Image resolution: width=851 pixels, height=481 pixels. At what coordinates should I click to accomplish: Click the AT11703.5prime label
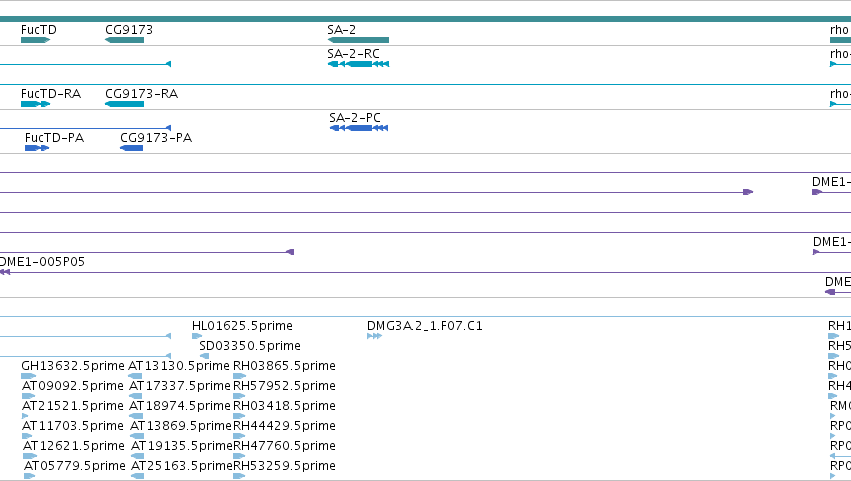coord(73,426)
